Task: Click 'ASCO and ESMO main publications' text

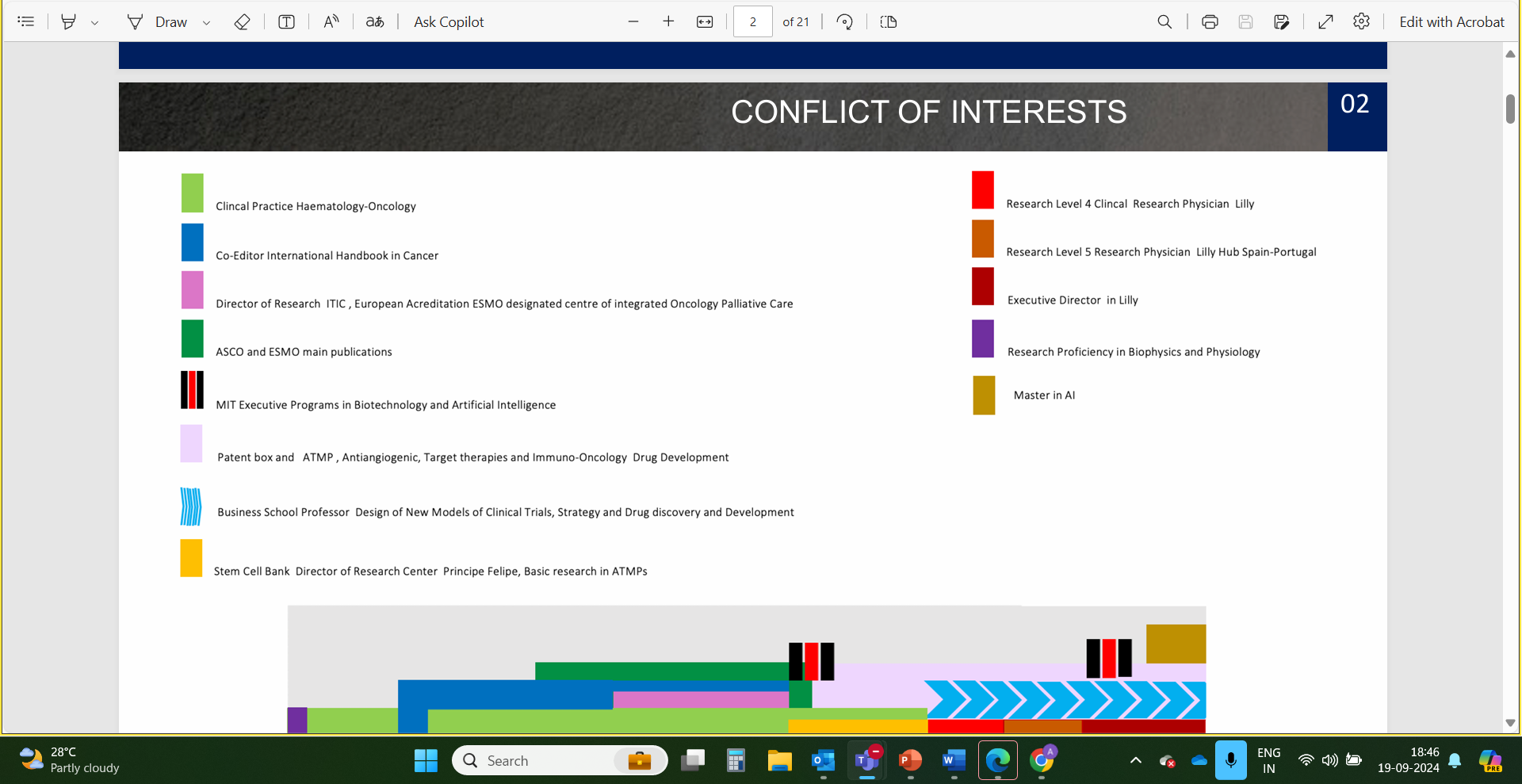Action: 304,352
